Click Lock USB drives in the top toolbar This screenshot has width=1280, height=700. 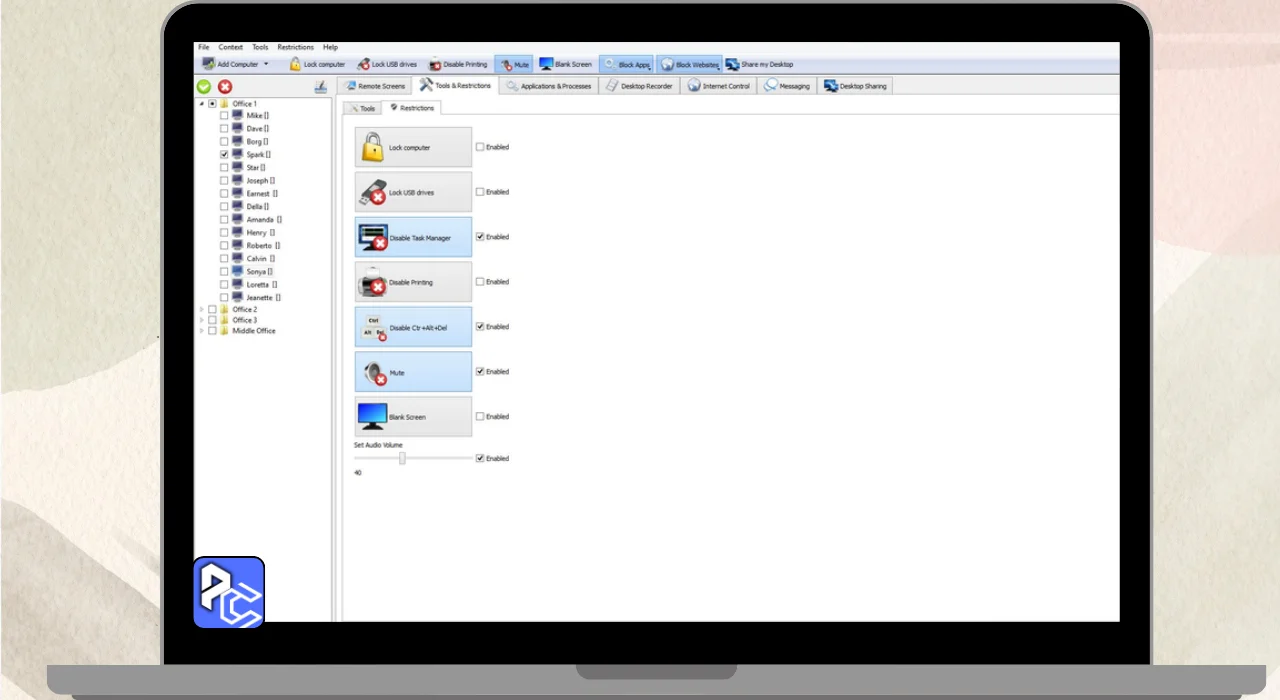point(387,64)
